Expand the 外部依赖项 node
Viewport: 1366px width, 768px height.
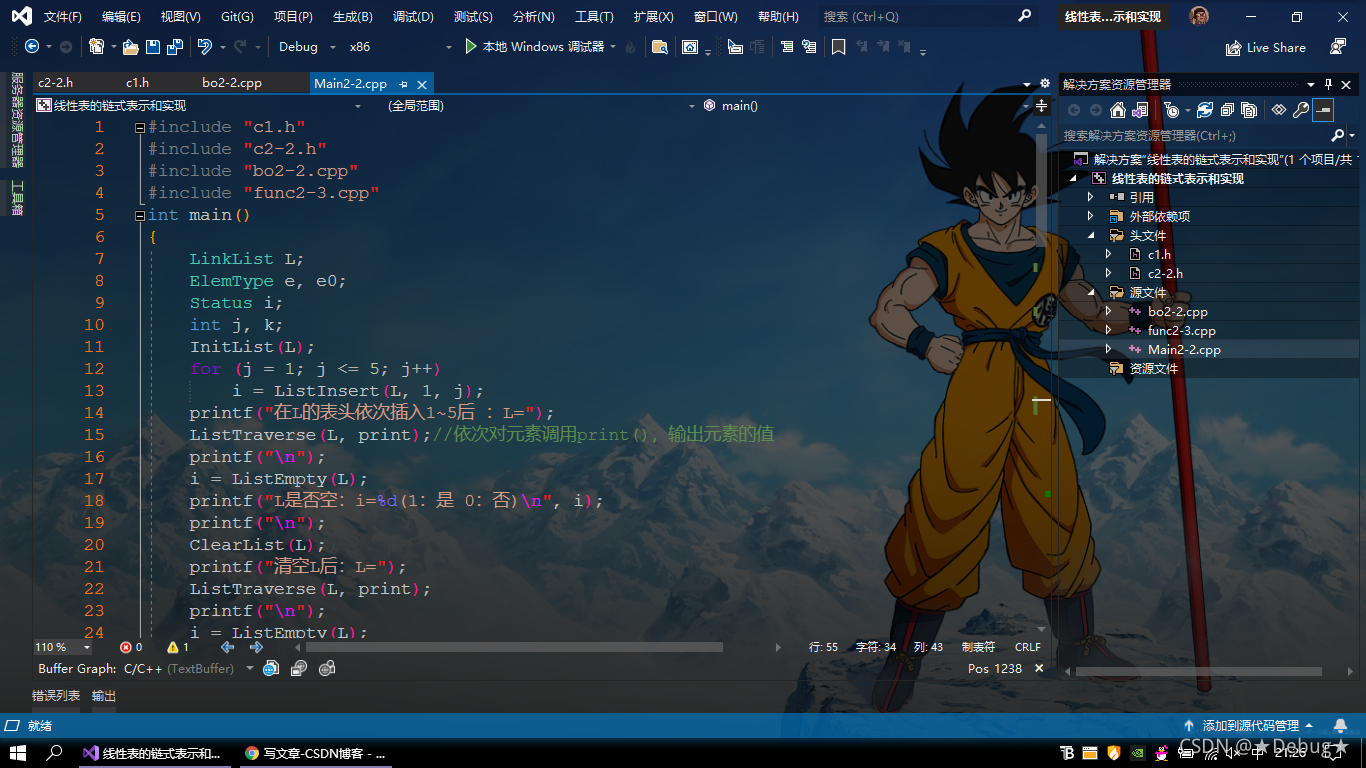(x=1091, y=216)
